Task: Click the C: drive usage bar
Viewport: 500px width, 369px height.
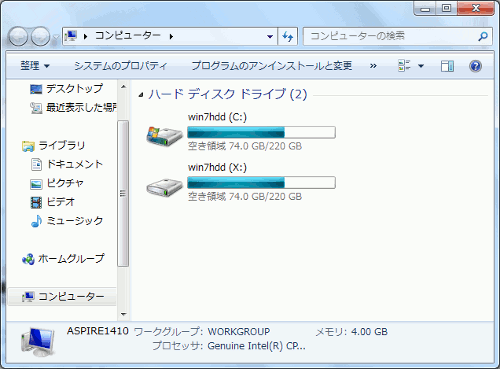Action: [261, 132]
